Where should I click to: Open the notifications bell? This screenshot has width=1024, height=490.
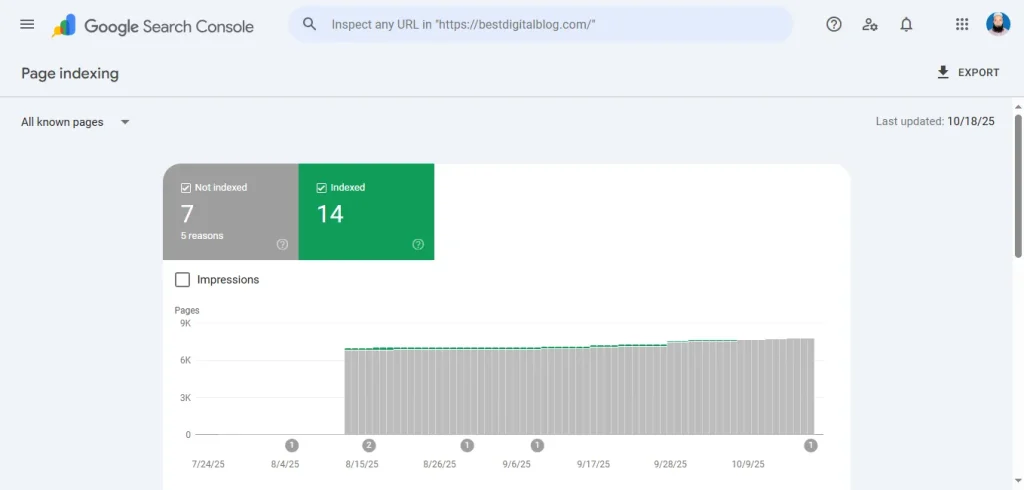pos(906,25)
